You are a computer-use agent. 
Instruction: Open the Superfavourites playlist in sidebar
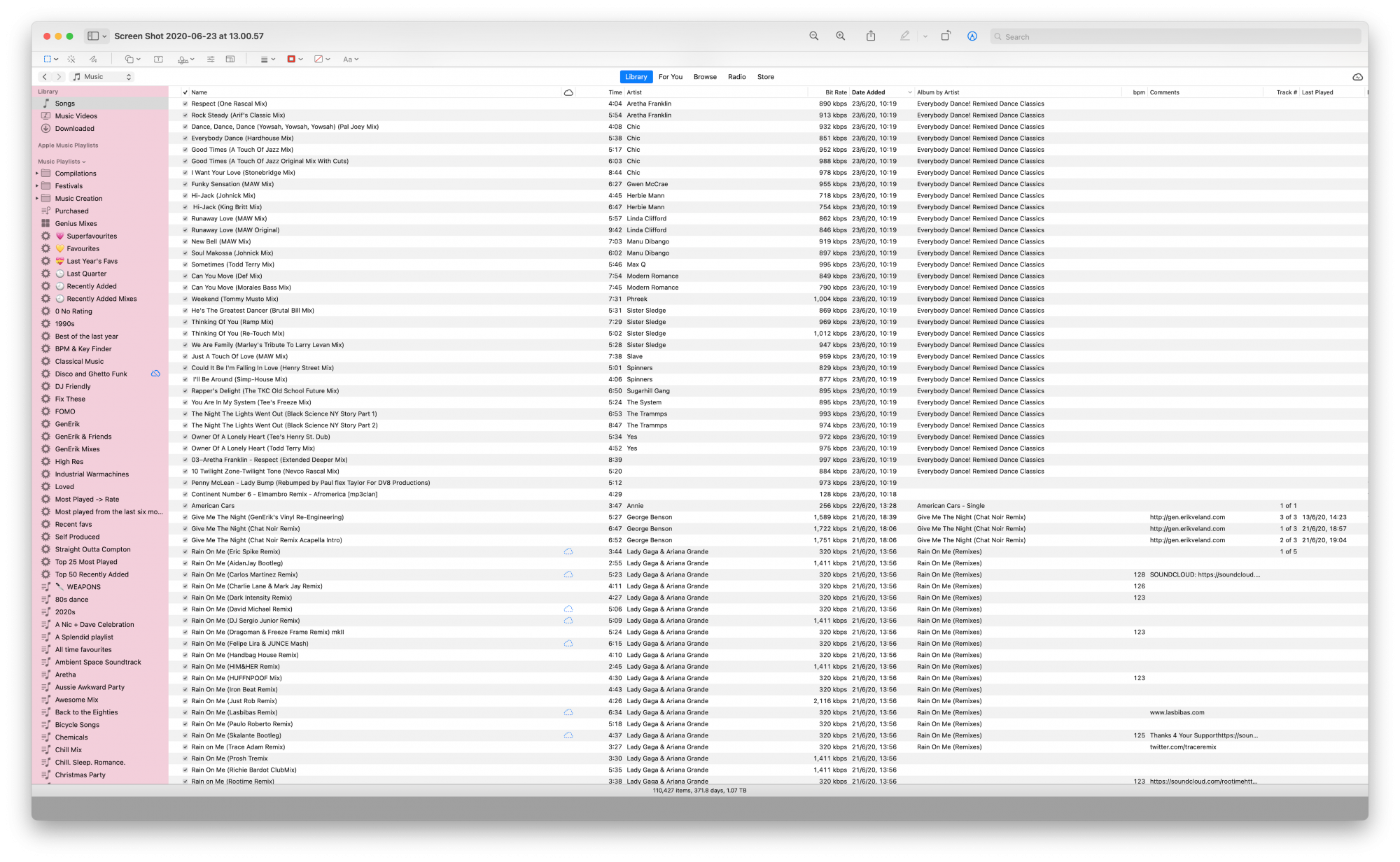click(92, 236)
